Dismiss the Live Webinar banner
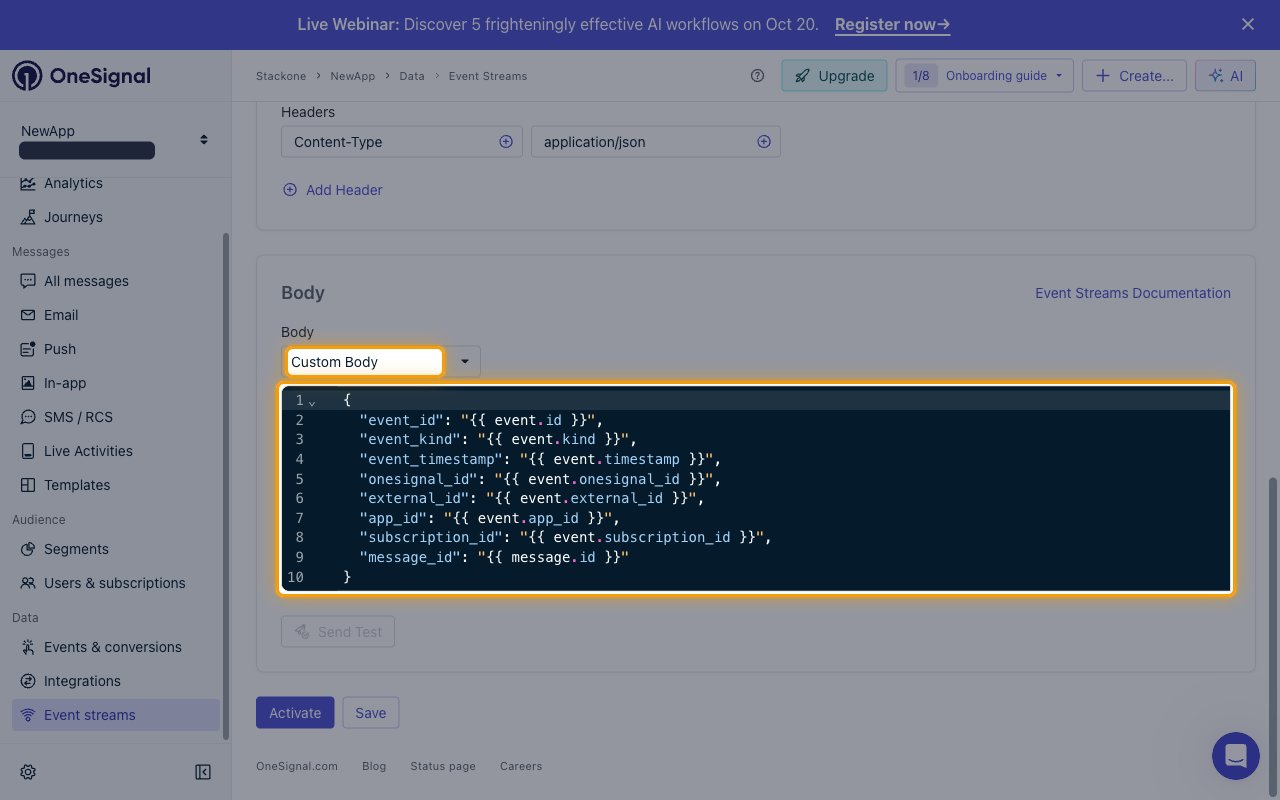This screenshot has width=1280, height=800. (1248, 24)
